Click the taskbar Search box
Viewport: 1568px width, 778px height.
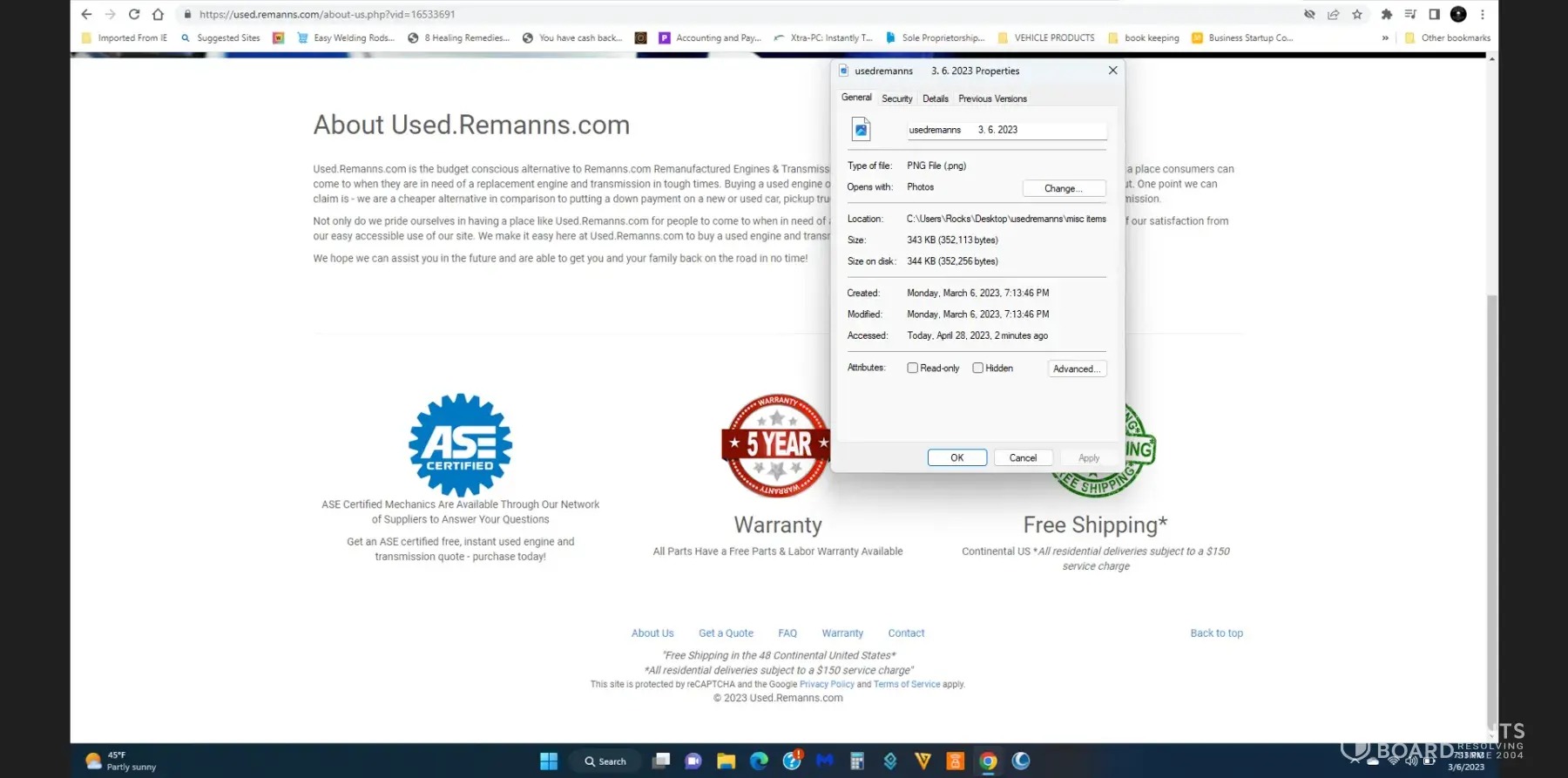pos(605,761)
